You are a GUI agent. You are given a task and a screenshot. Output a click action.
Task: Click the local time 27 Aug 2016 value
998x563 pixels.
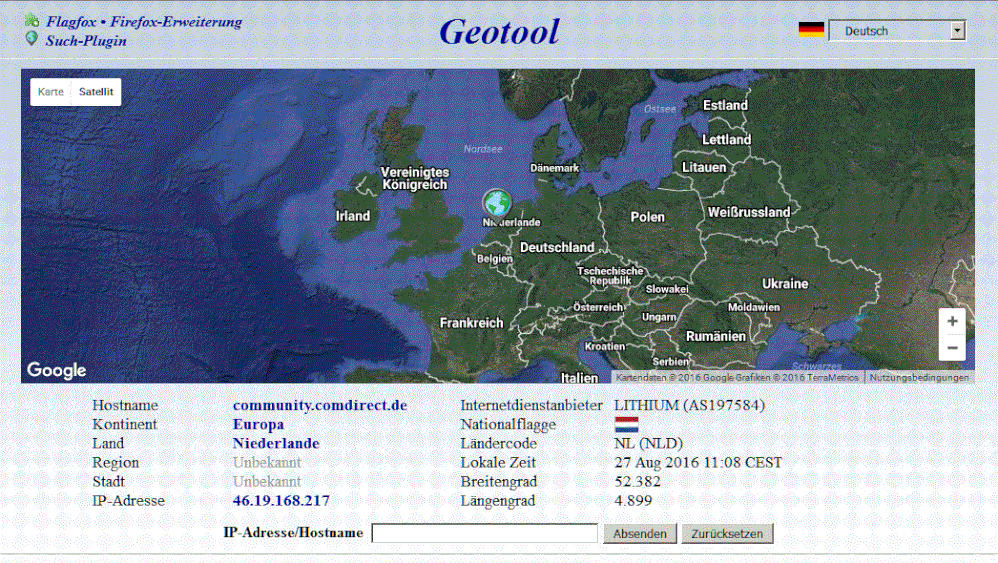coord(698,462)
